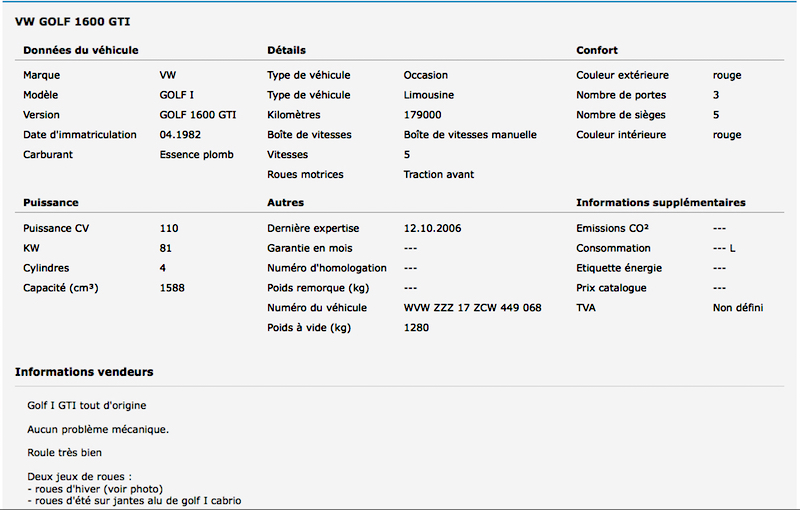Image resolution: width=800 pixels, height=510 pixels.
Task: Click the 'Poids remorque (kg)' label
Action: tap(318, 288)
